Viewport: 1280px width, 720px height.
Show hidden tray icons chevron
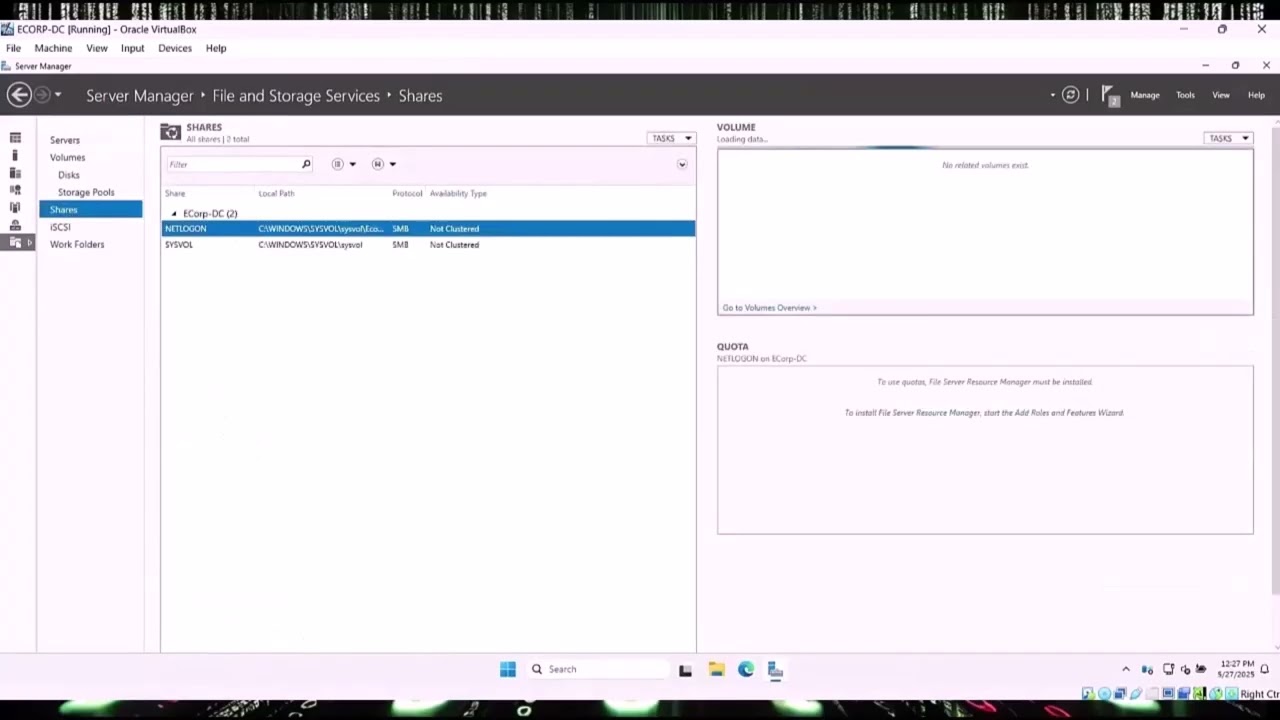pos(1126,669)
